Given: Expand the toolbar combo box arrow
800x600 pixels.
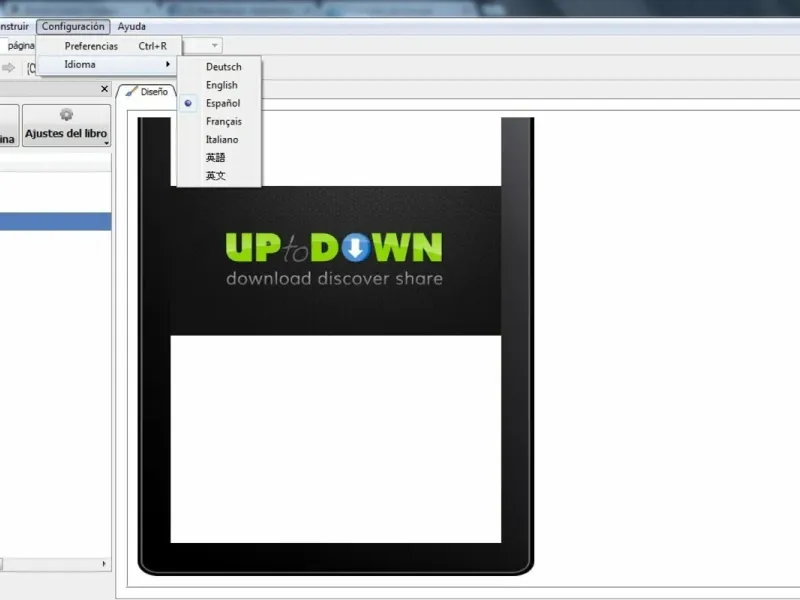Looking at the screenshot, I should click(215, 45).
